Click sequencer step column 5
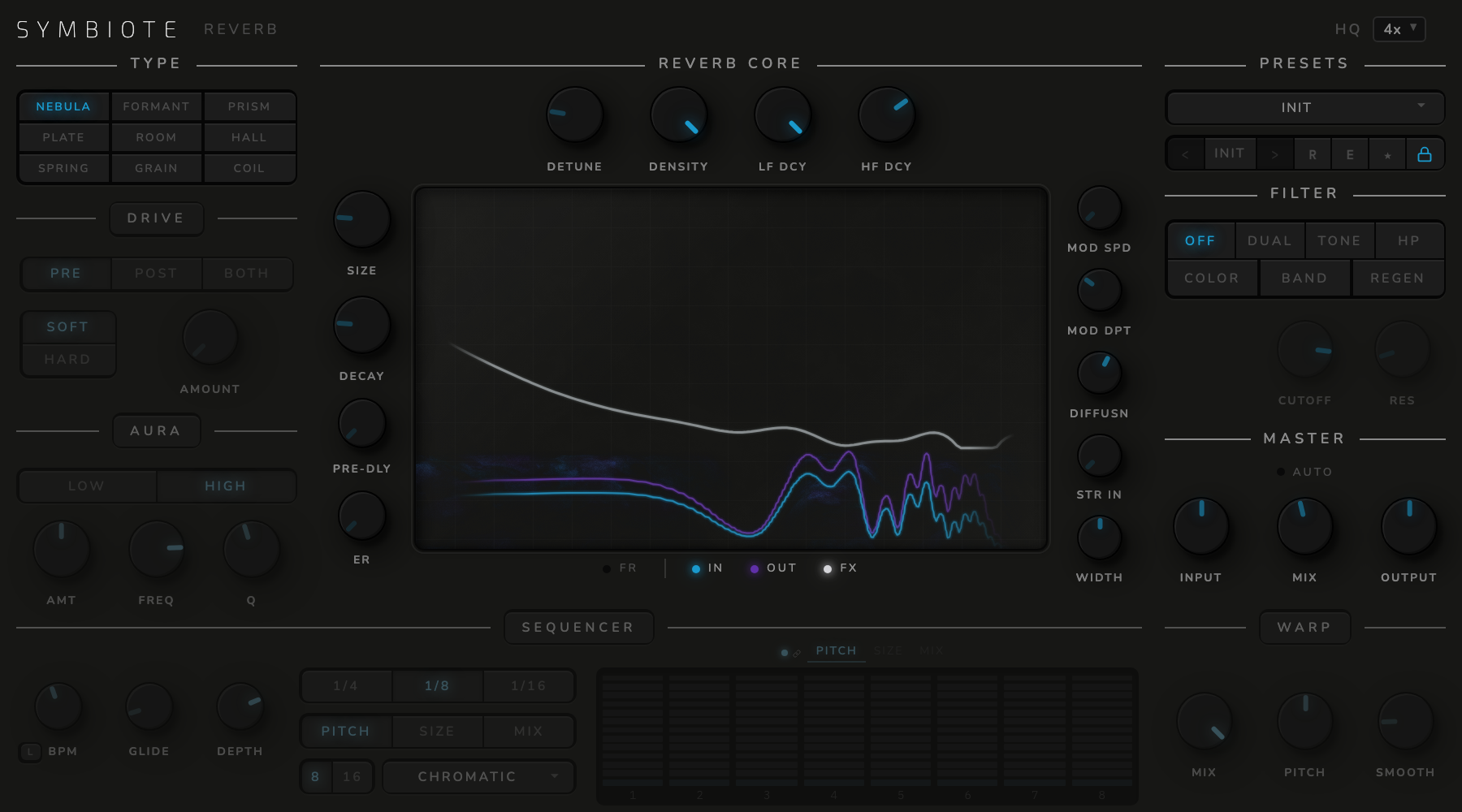Image resolution: width=1462 pixels, height=812 pixels. (x=901, y=730)
